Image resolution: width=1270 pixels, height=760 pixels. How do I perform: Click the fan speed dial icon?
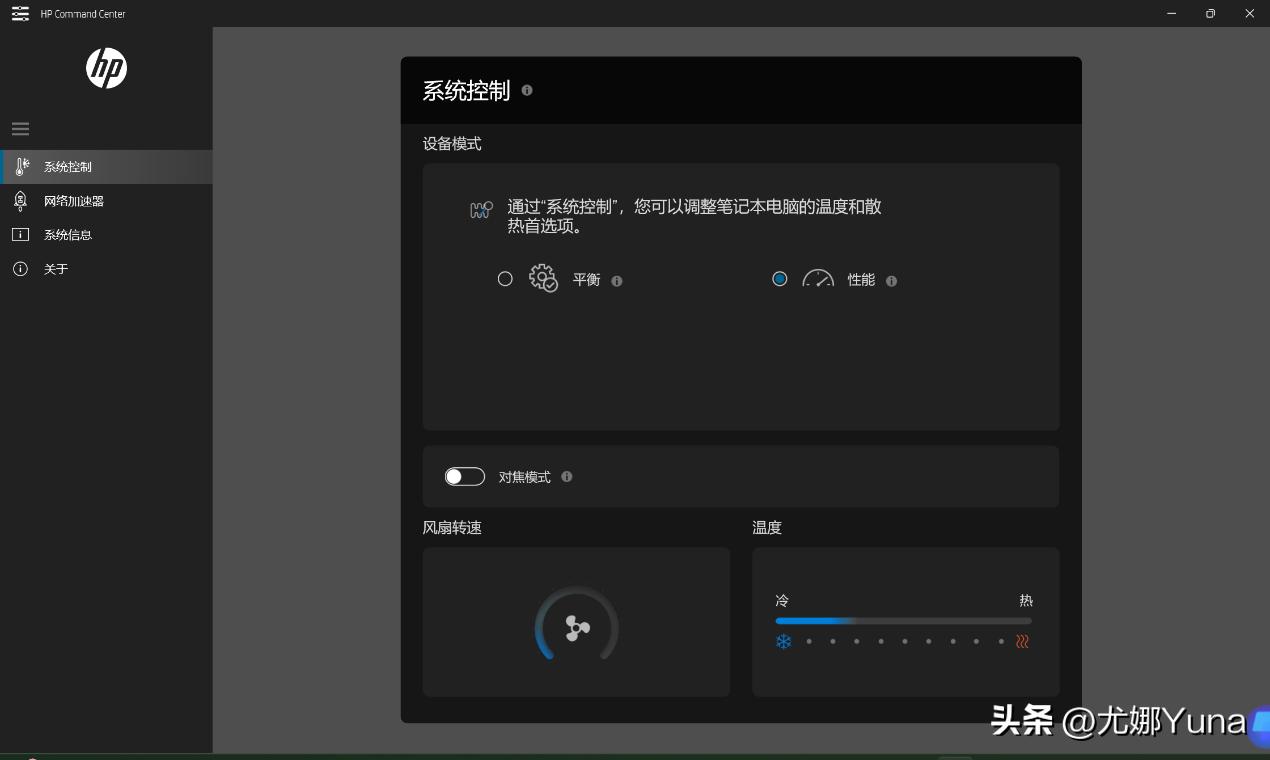coord(576,627)
